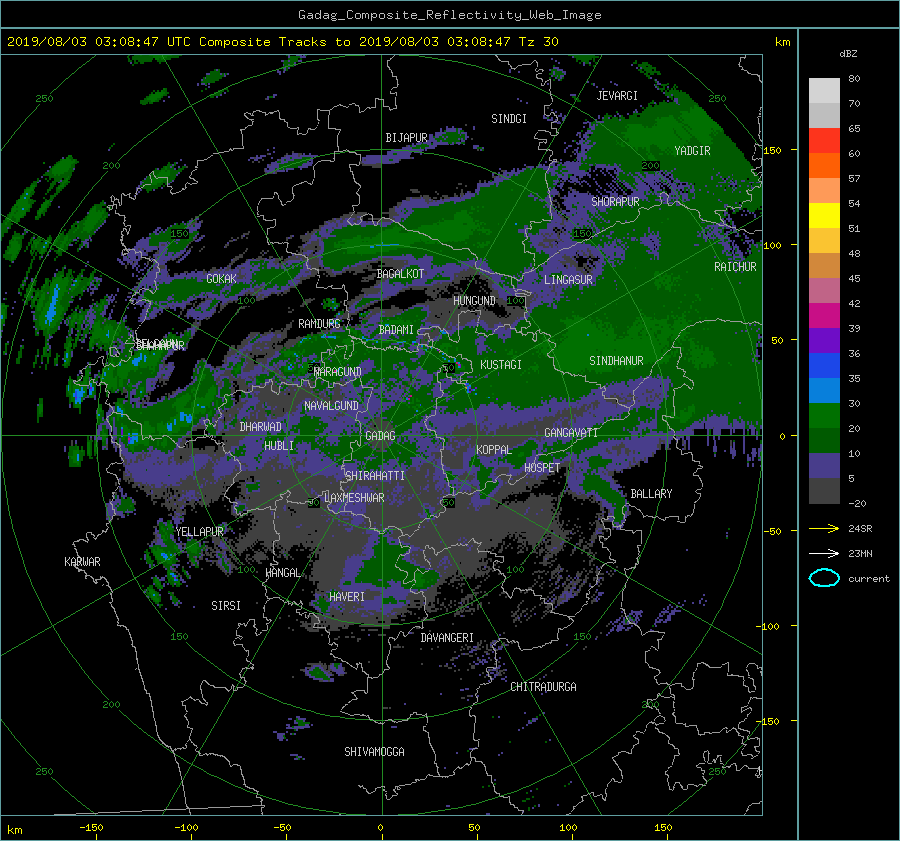This screenshot has height=841, width=900.
Task: Click the SHIVAMOGGA city label
Action: (374, 752)
